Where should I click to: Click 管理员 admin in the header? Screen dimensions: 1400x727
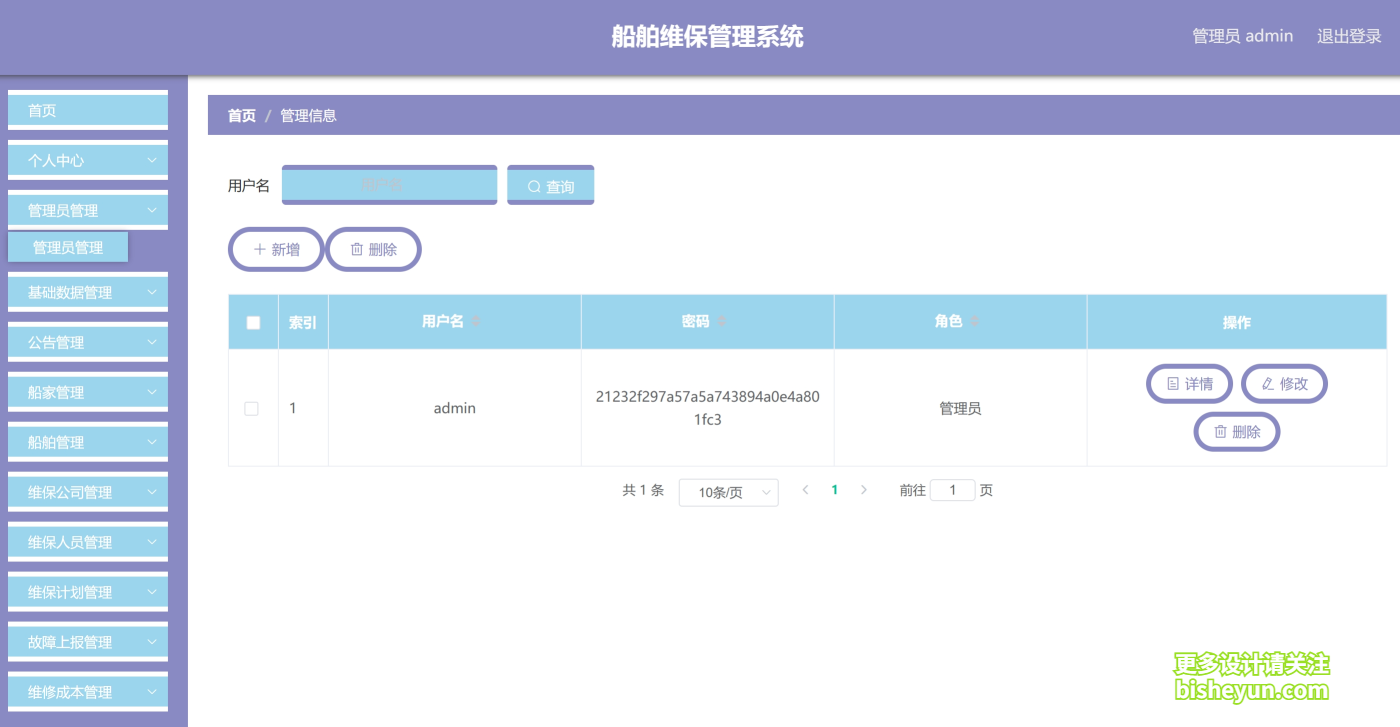[1242, 36]
